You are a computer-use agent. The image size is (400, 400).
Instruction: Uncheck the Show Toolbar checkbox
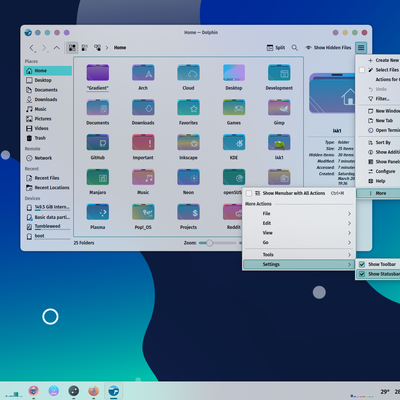pos(362,264)
